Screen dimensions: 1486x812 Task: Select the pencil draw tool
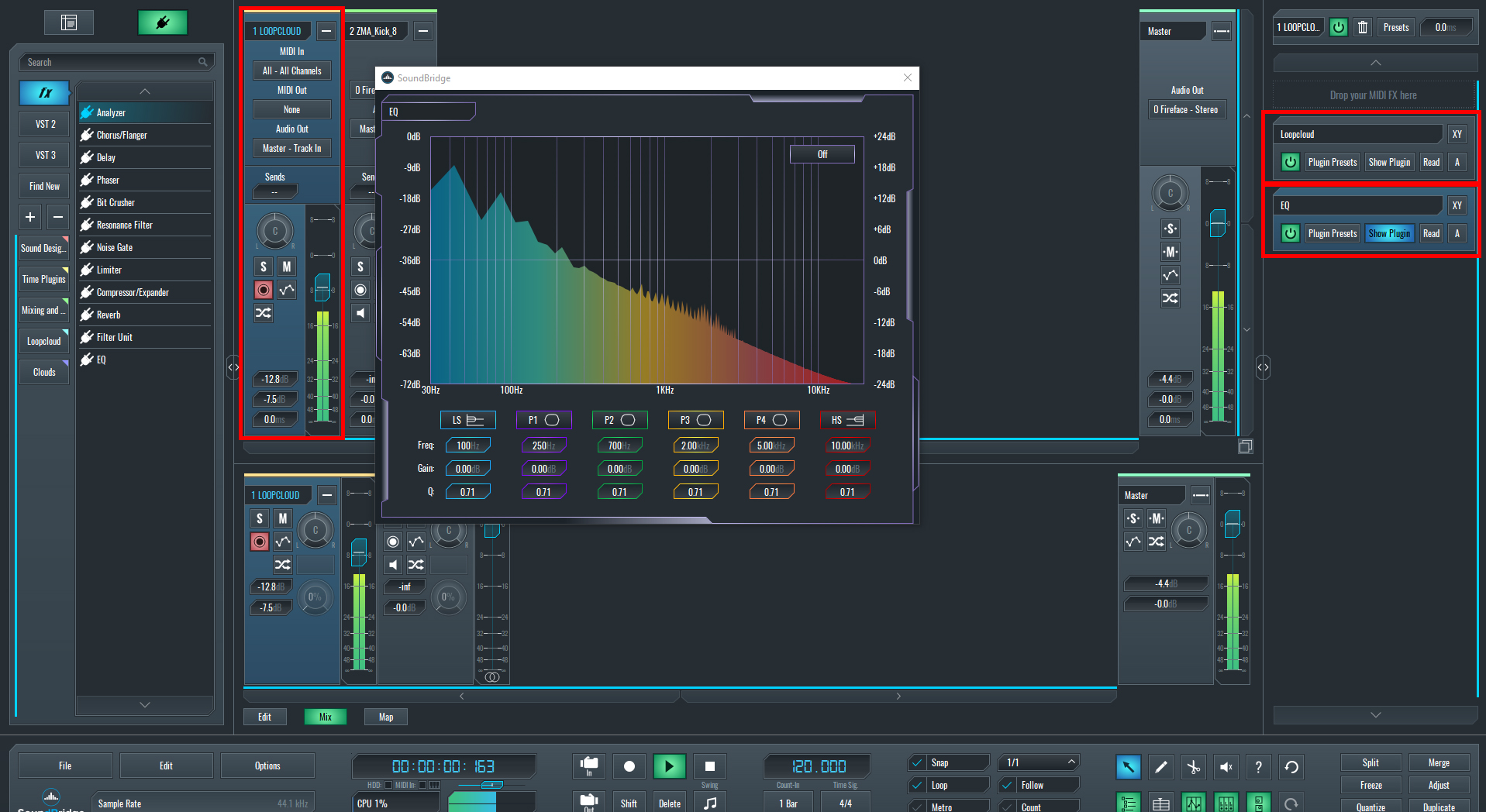1161,767
